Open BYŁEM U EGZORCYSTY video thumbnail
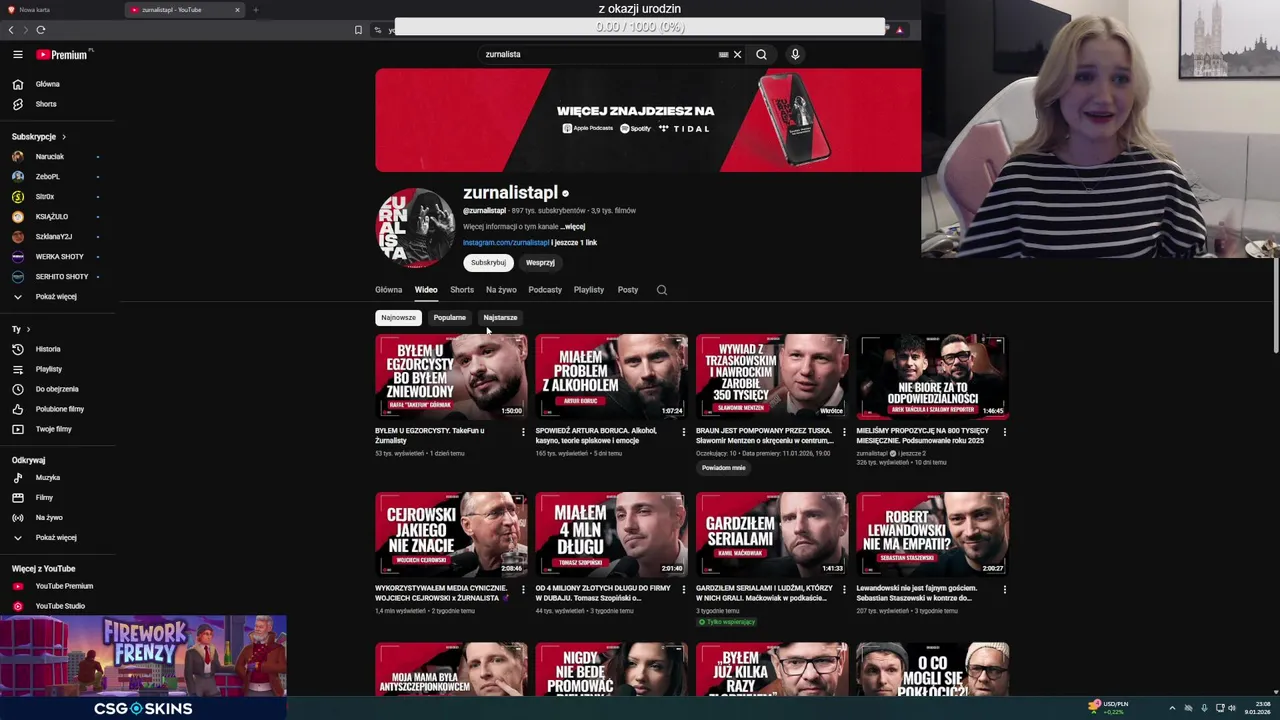 coord(451,377)
